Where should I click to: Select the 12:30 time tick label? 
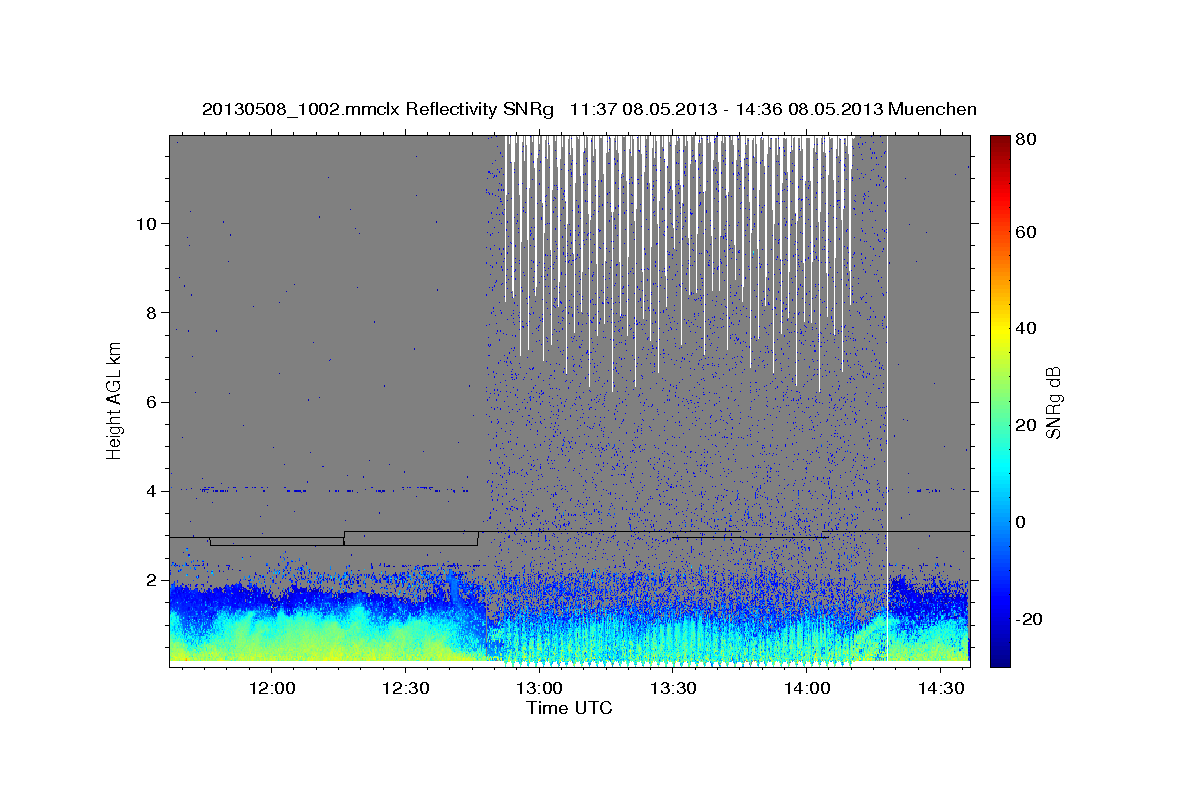coord(405,689)
